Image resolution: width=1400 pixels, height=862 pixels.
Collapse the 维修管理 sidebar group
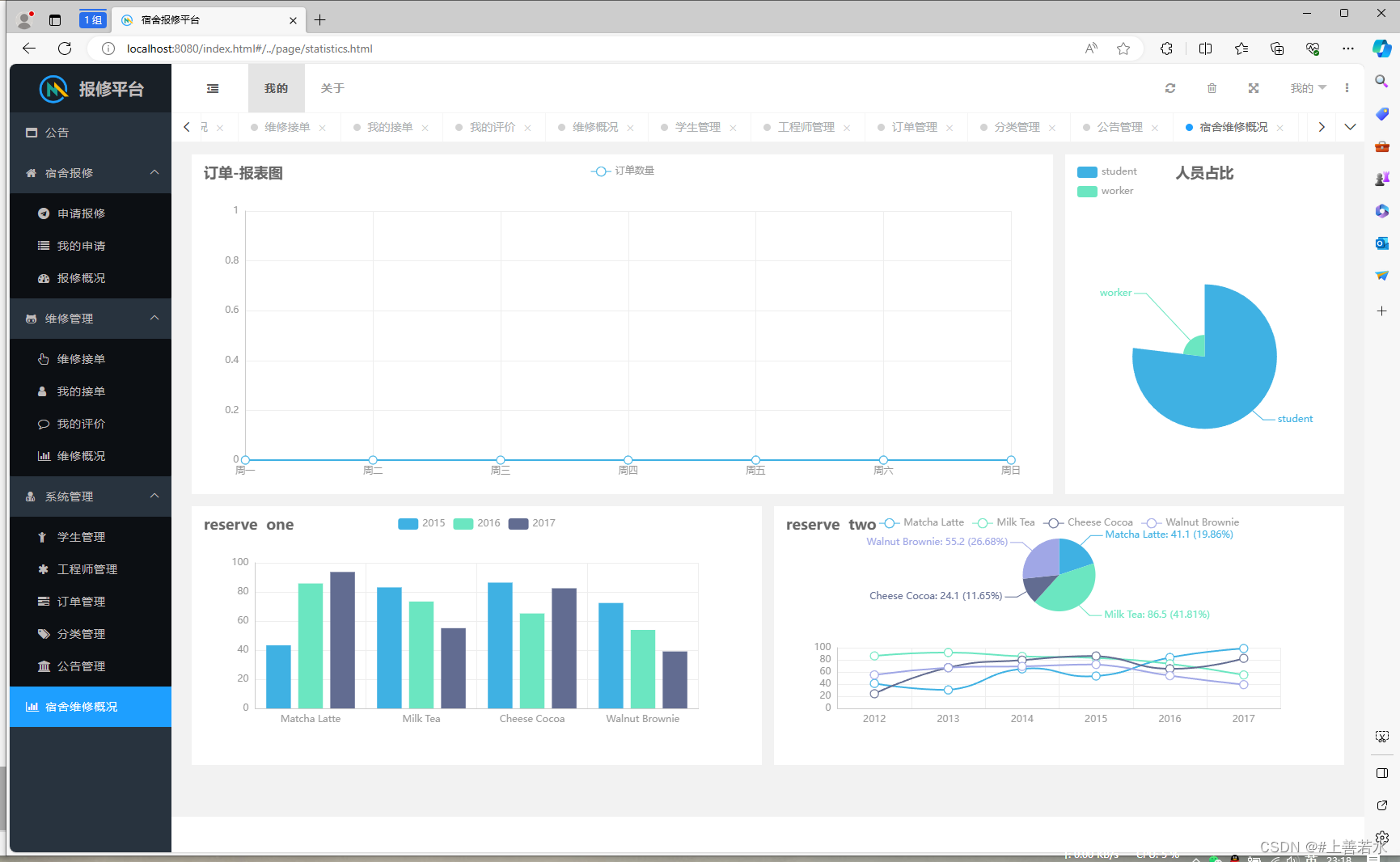91,319
